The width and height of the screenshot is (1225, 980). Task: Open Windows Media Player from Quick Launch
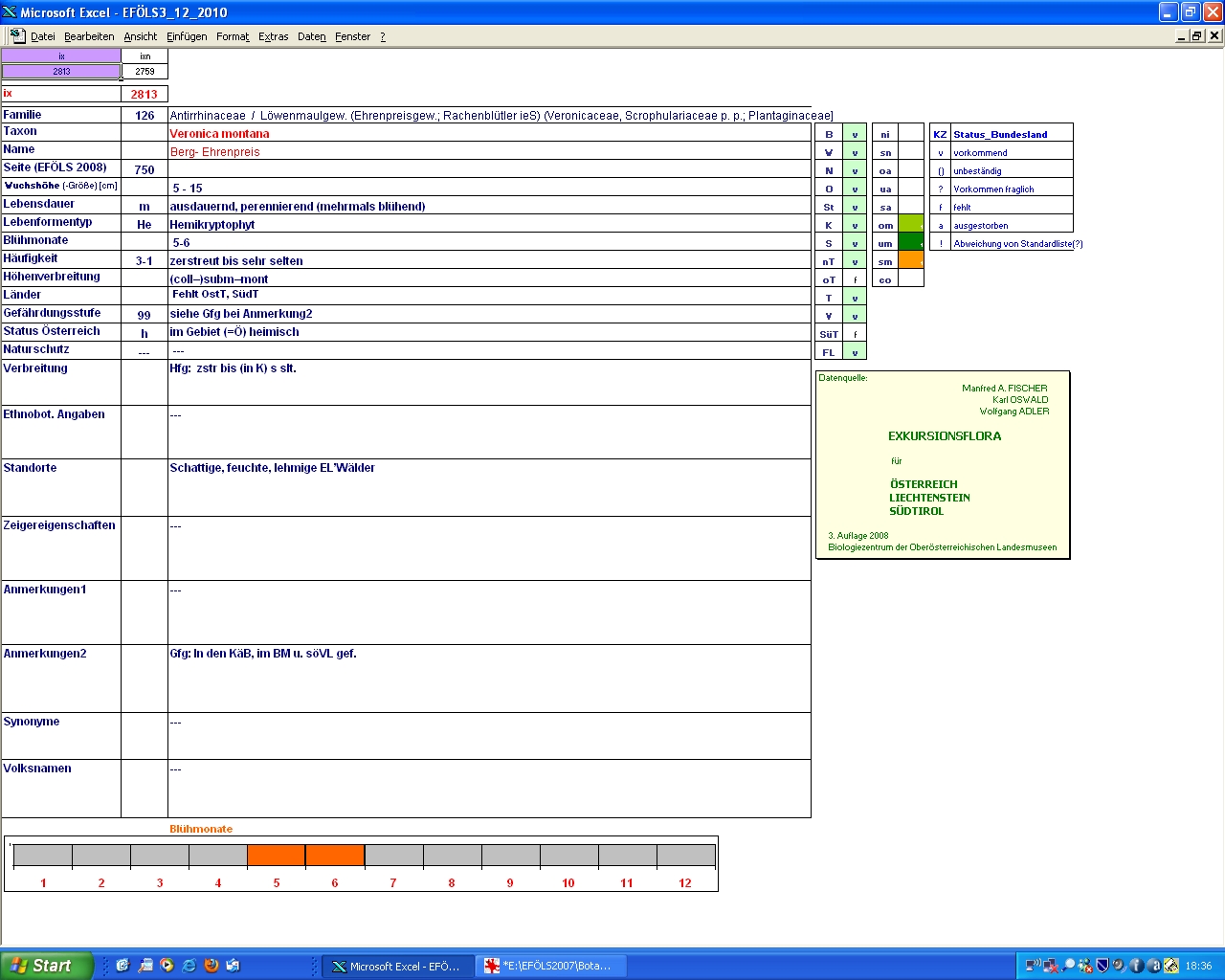[x=167, y=966]
